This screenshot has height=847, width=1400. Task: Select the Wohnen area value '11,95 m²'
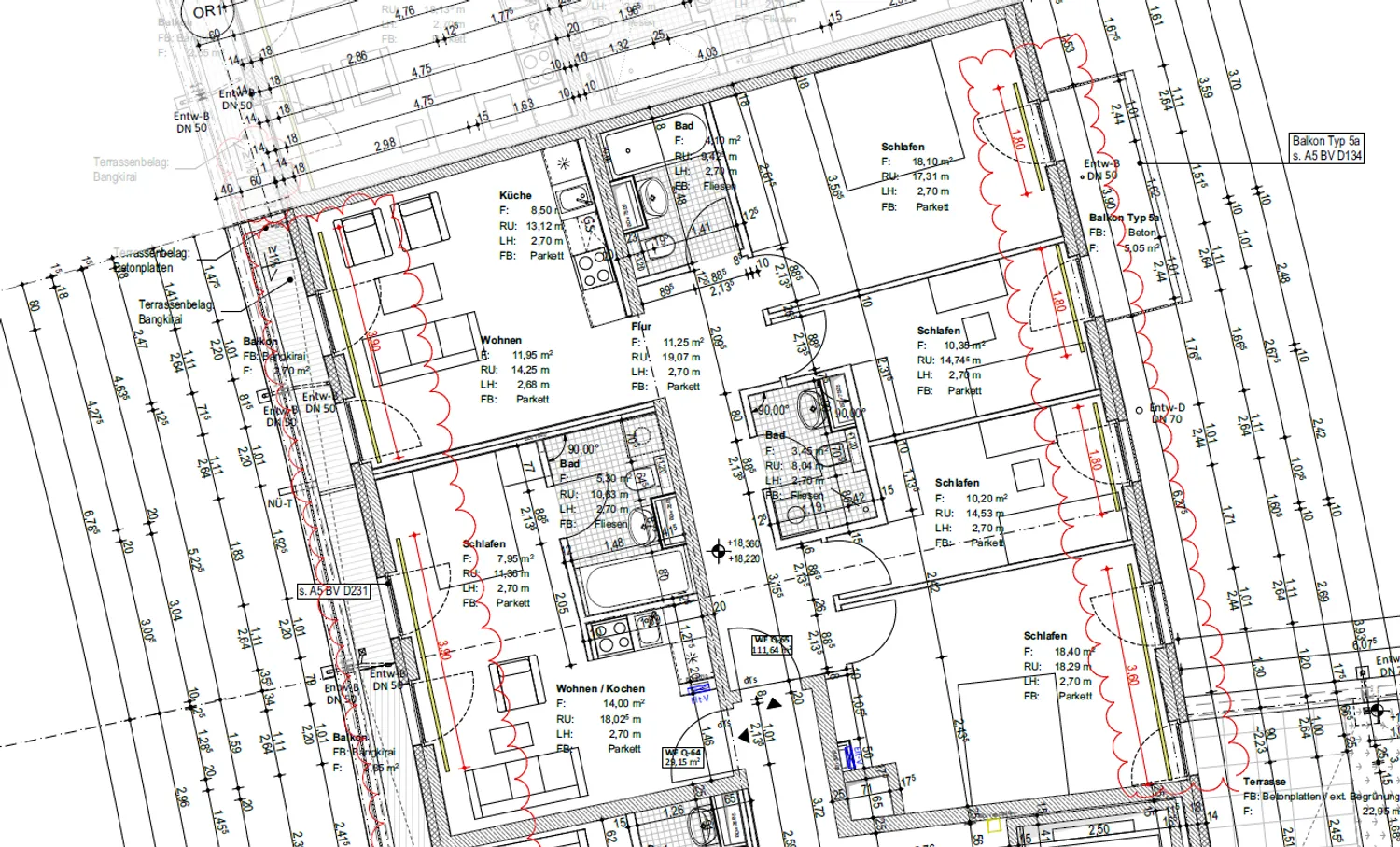tap(532, 355)
